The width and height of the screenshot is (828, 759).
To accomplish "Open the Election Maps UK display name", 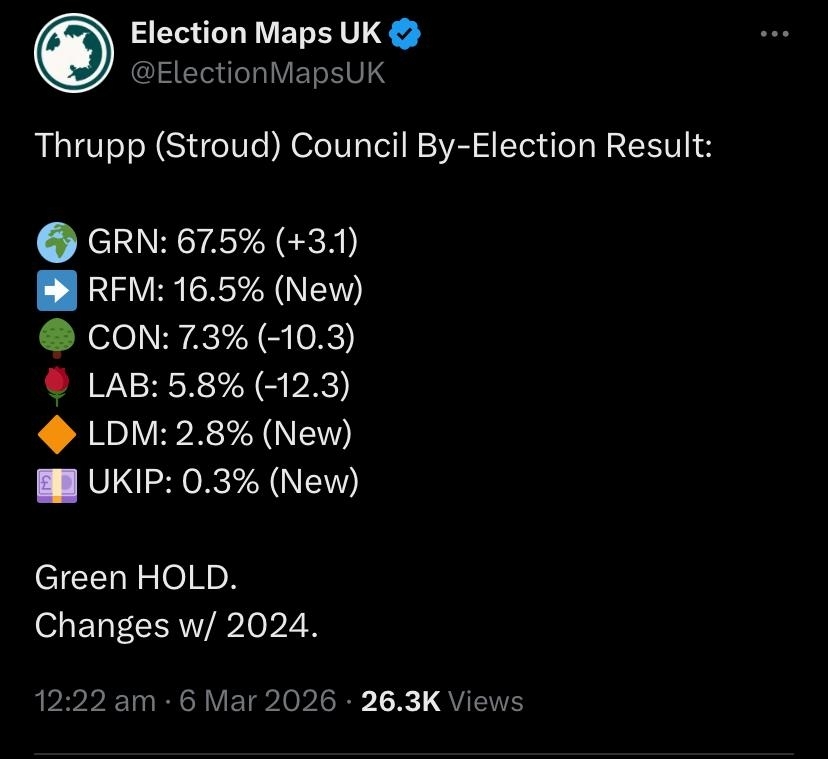I will 256,33.
